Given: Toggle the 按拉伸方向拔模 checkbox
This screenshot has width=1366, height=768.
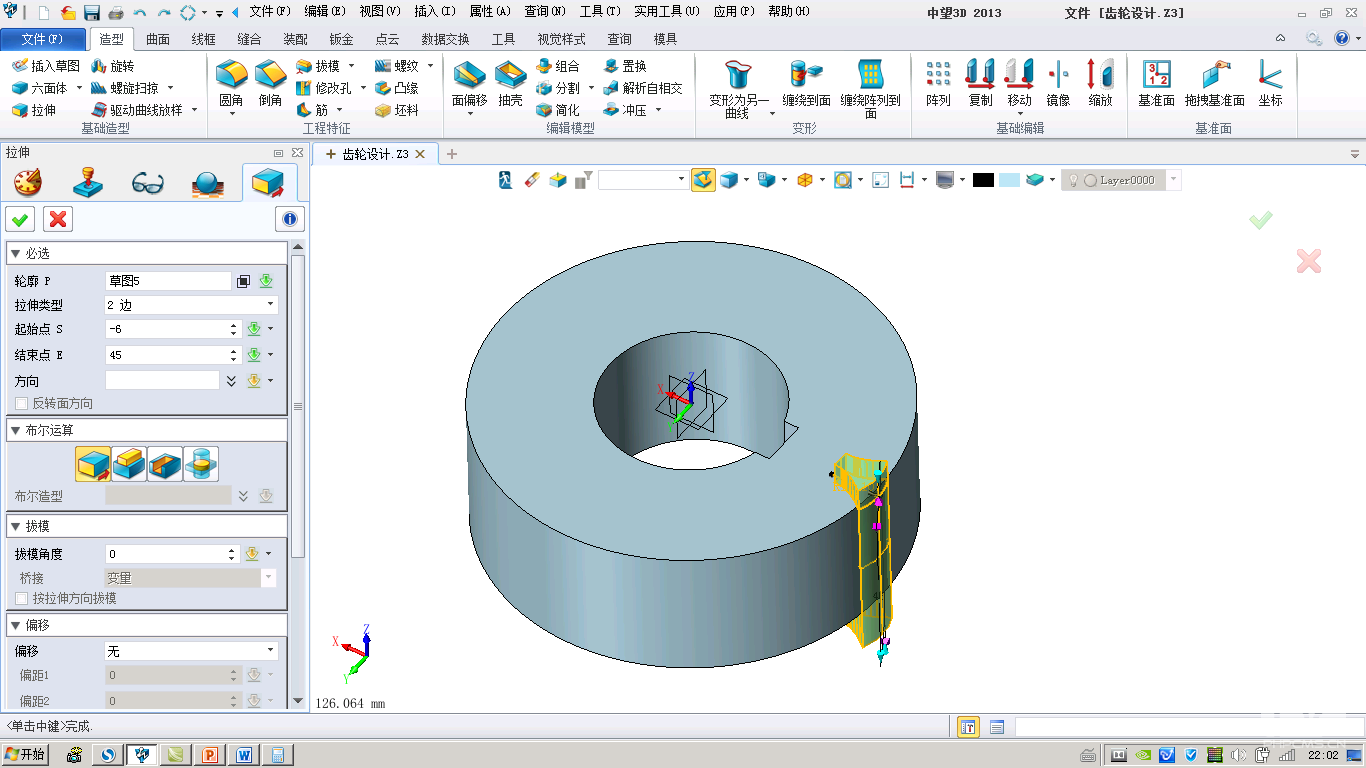Looking at the screenshot, I should click(x=22, y=599).
